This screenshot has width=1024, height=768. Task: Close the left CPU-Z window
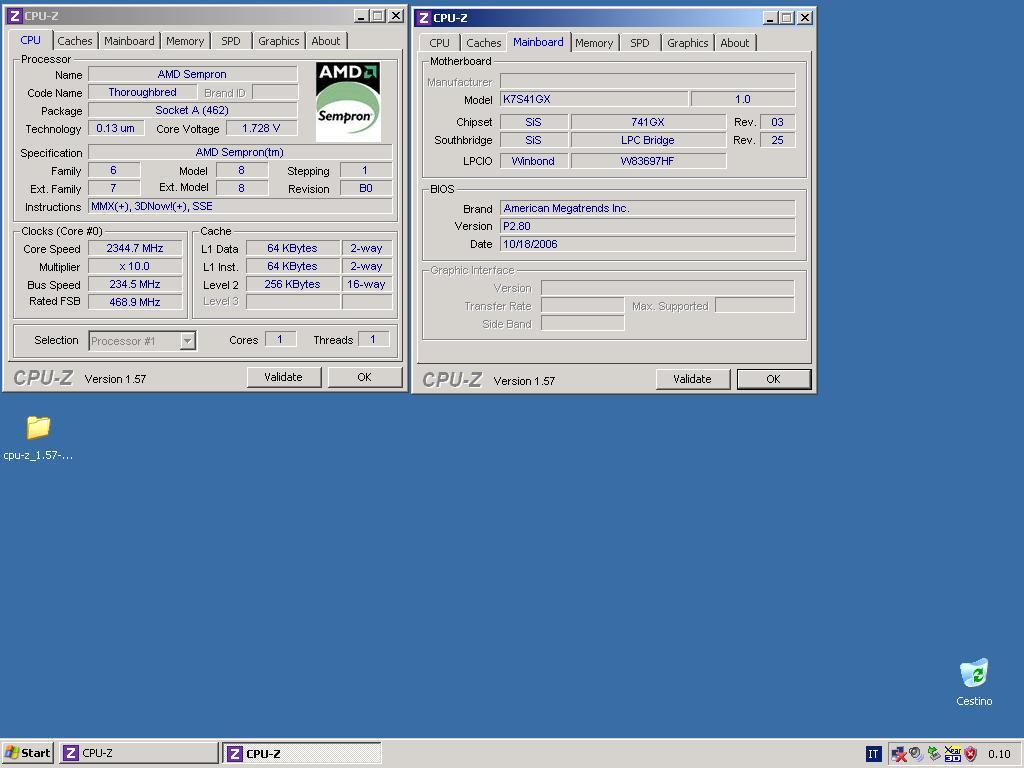(x=396, y=16)
